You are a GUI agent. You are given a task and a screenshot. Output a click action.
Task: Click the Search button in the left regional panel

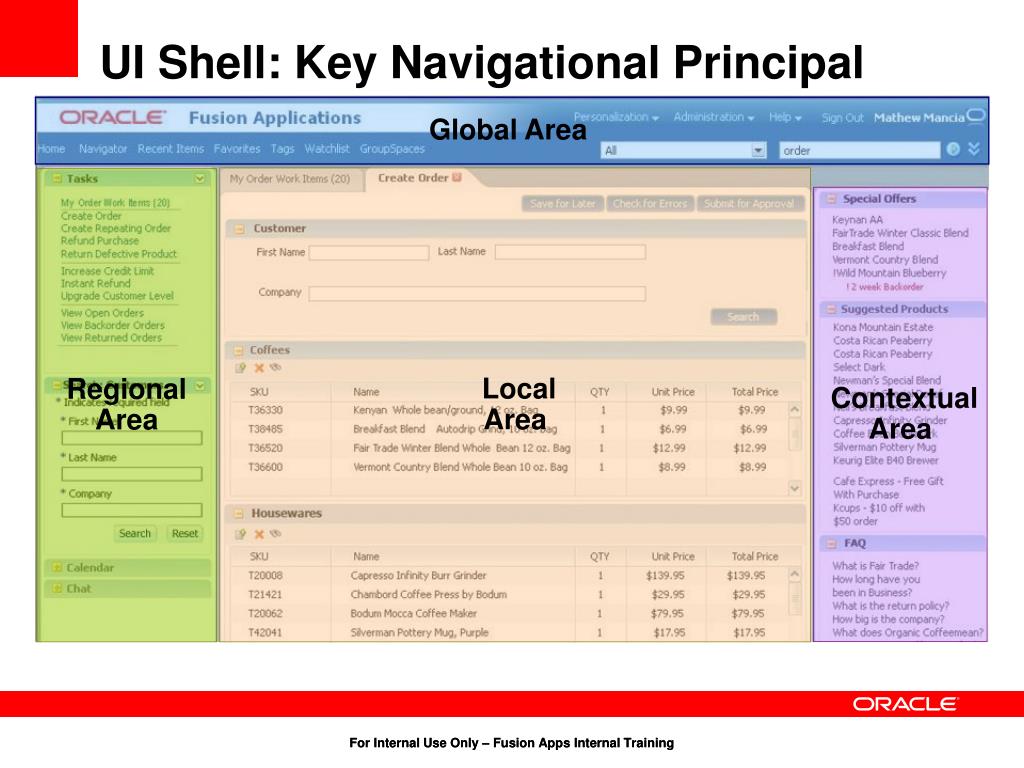pyautogui.click(x=135, y=534)
